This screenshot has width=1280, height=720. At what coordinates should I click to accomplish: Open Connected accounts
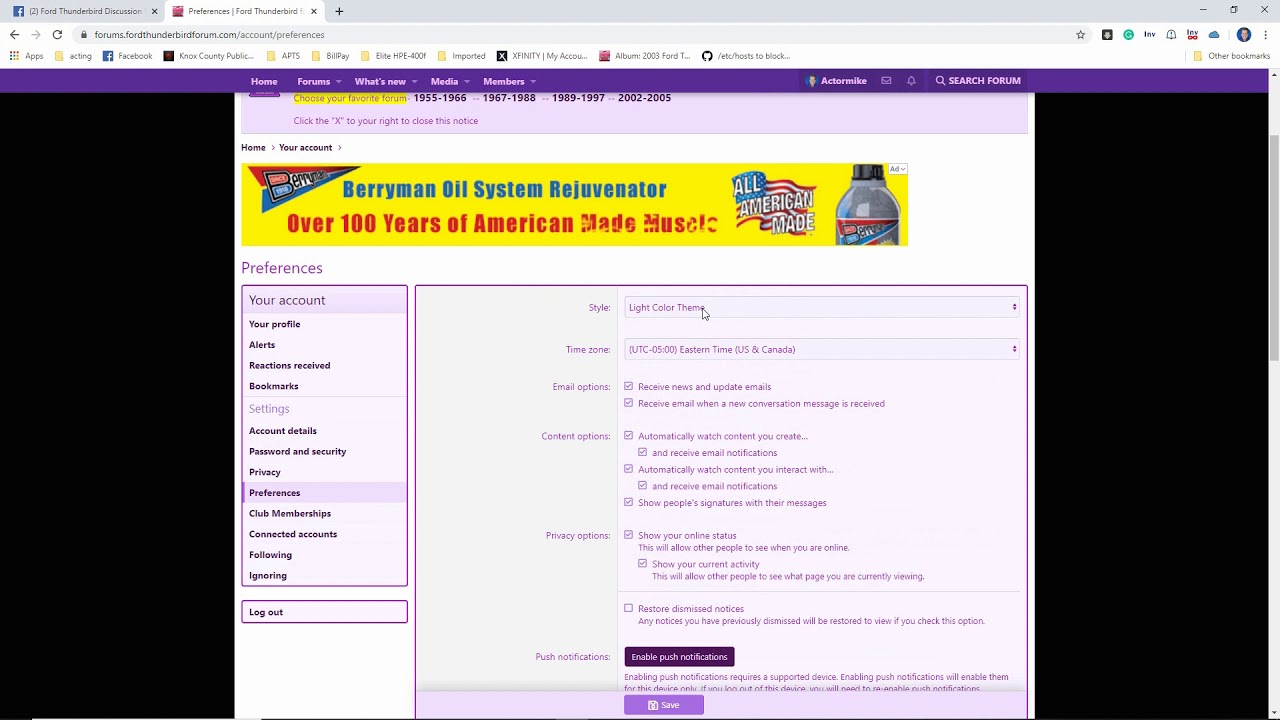pos(293,534)
